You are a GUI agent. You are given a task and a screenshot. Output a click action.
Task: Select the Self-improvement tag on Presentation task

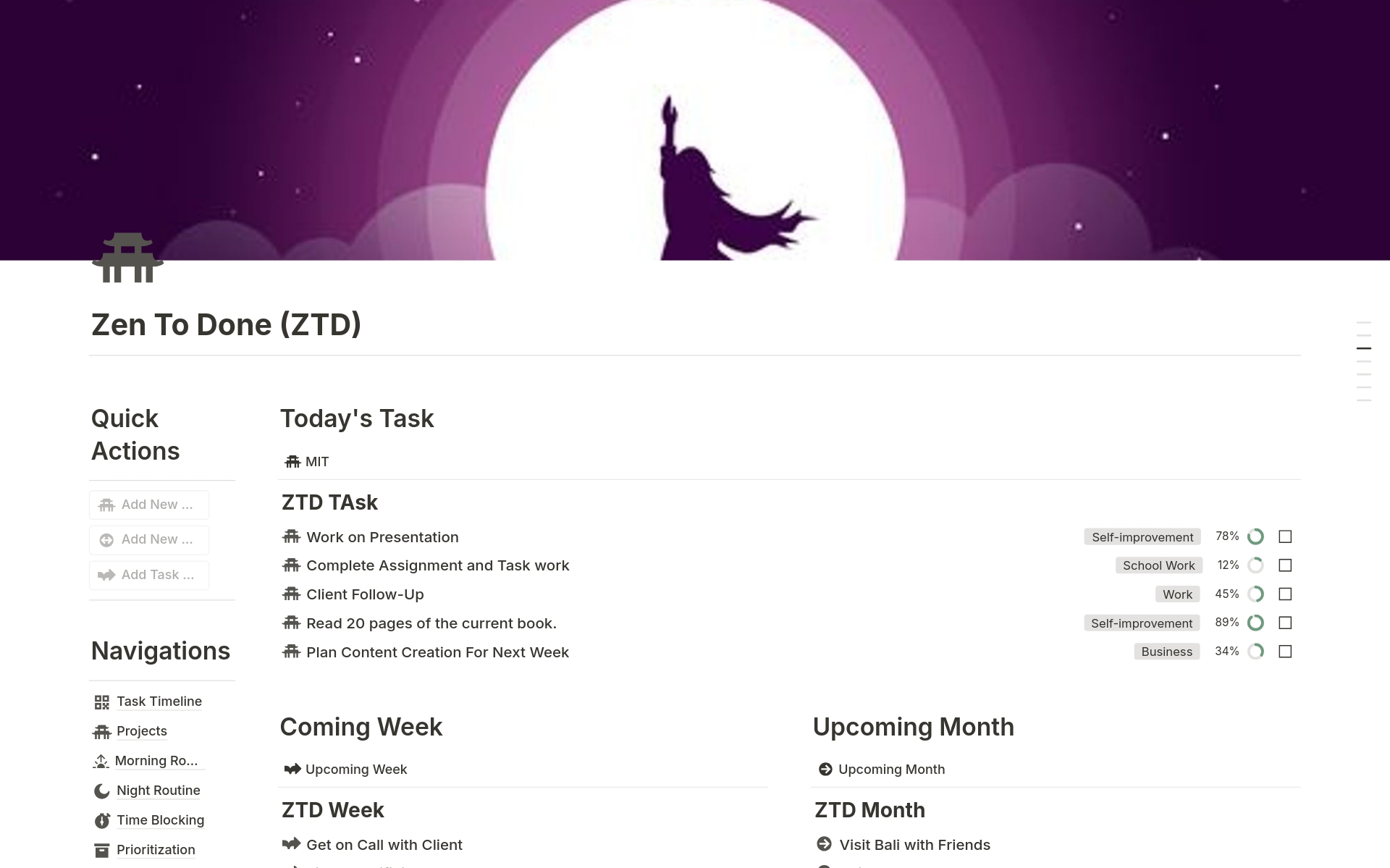pos(1141,536)
